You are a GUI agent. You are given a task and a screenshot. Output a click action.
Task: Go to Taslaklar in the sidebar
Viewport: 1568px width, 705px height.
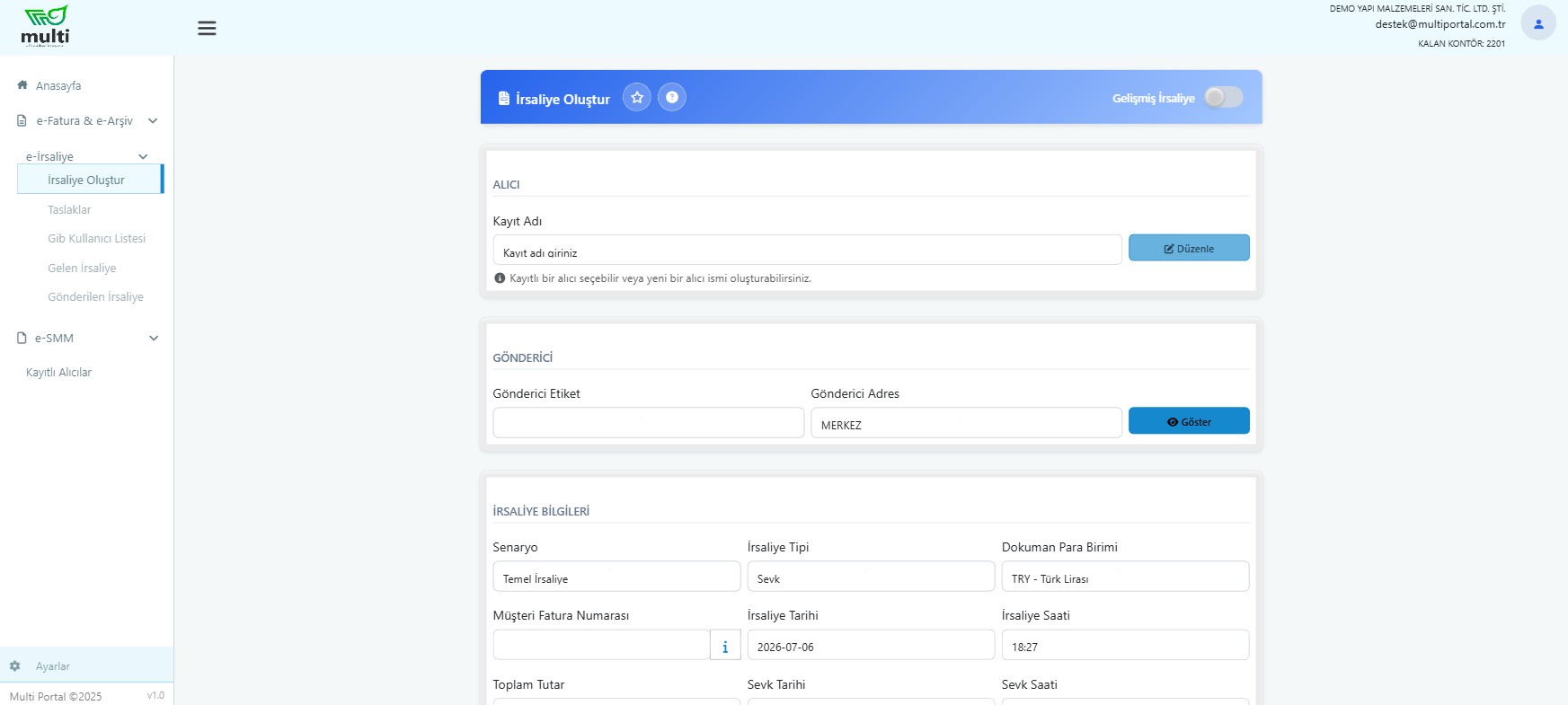point(69,209)
